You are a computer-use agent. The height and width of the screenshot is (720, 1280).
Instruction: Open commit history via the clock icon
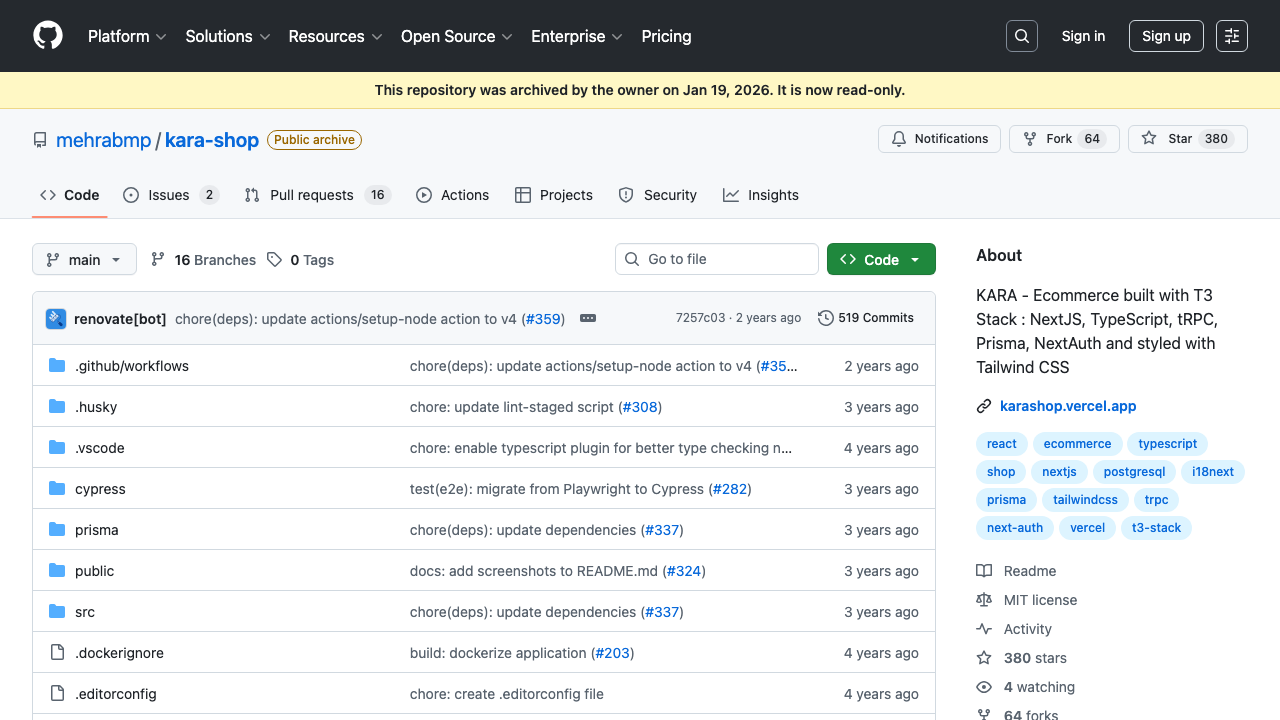[x=825, y=317]
